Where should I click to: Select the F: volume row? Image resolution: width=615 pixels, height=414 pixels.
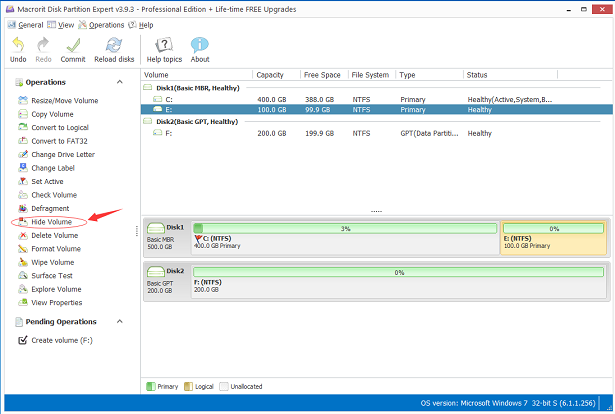coord(377,133)
